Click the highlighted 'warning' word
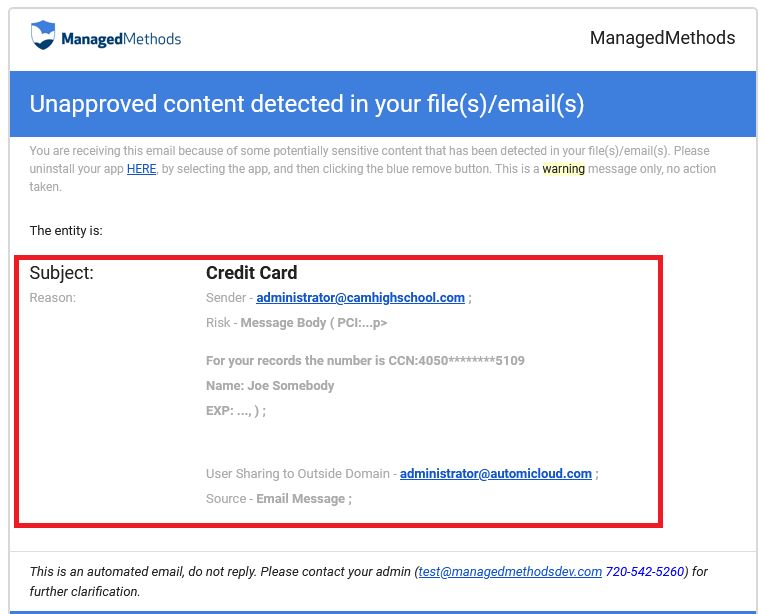The width and height of the screenshot is (764, 614). [563, 169]
